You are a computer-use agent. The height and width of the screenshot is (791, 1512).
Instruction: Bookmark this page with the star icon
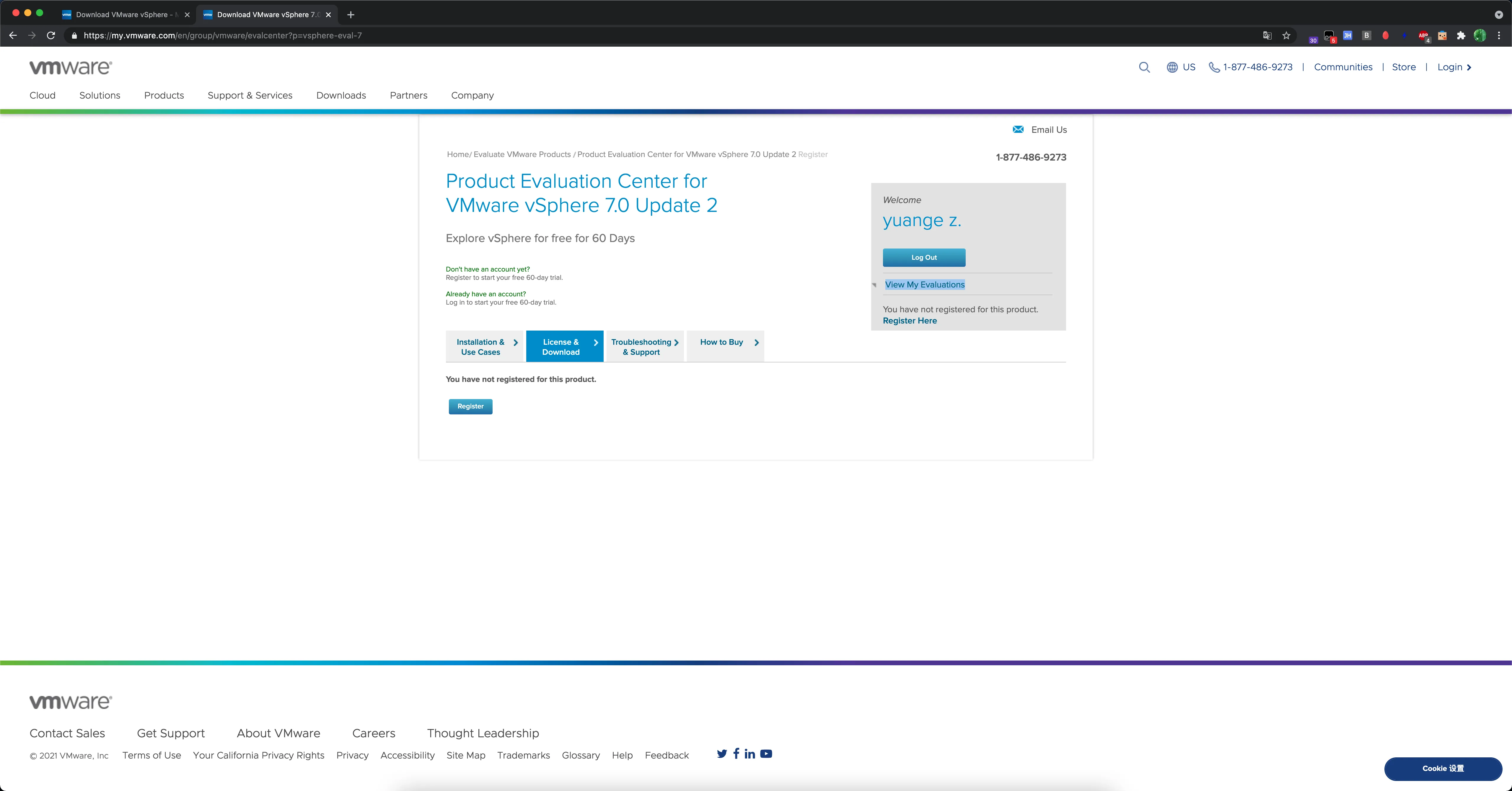tap(1286, 35)
